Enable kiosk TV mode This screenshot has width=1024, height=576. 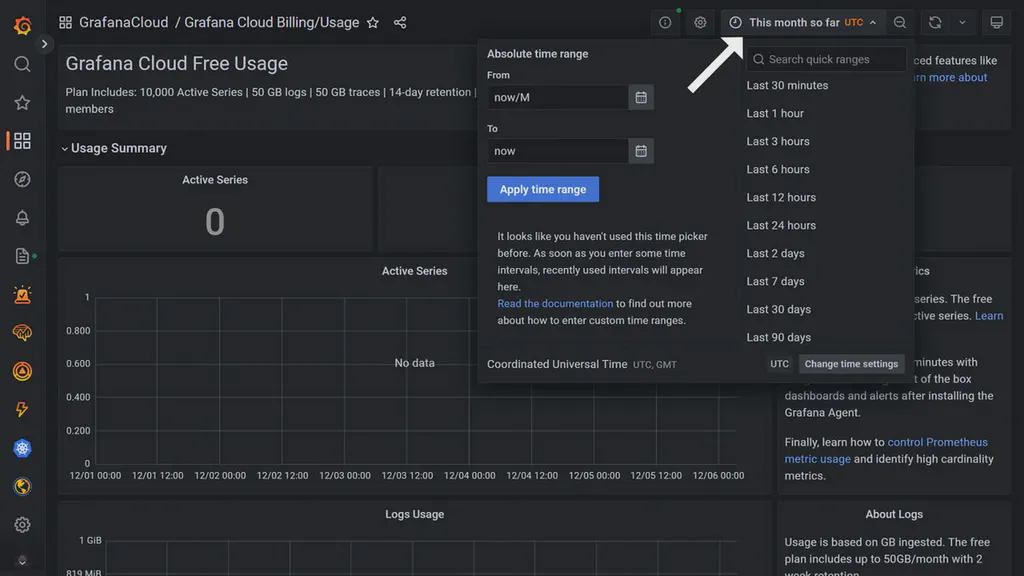[x=994, y=21]
